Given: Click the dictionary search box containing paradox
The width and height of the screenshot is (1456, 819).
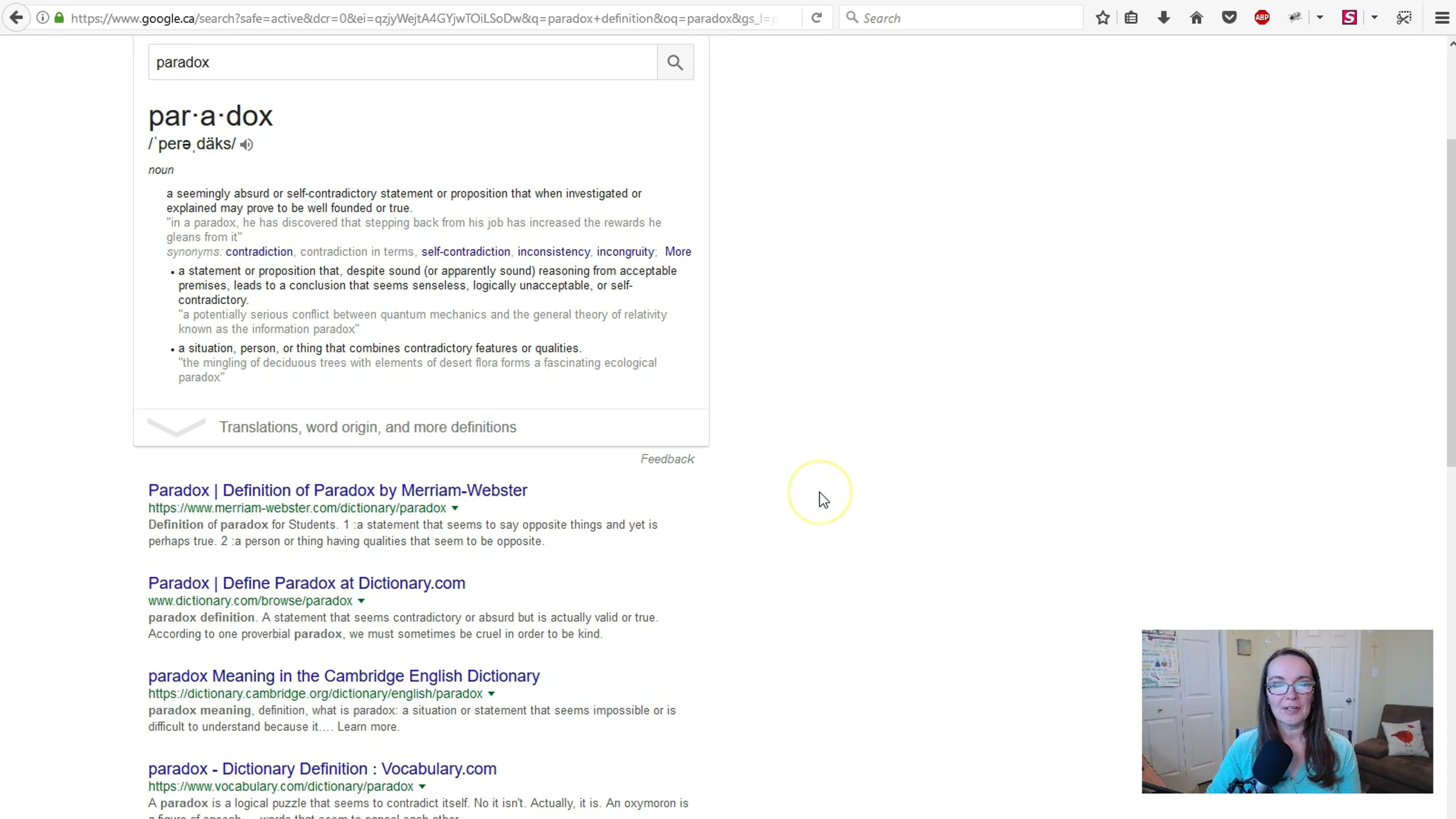Looking at the screenshot, I should (400, 62).
